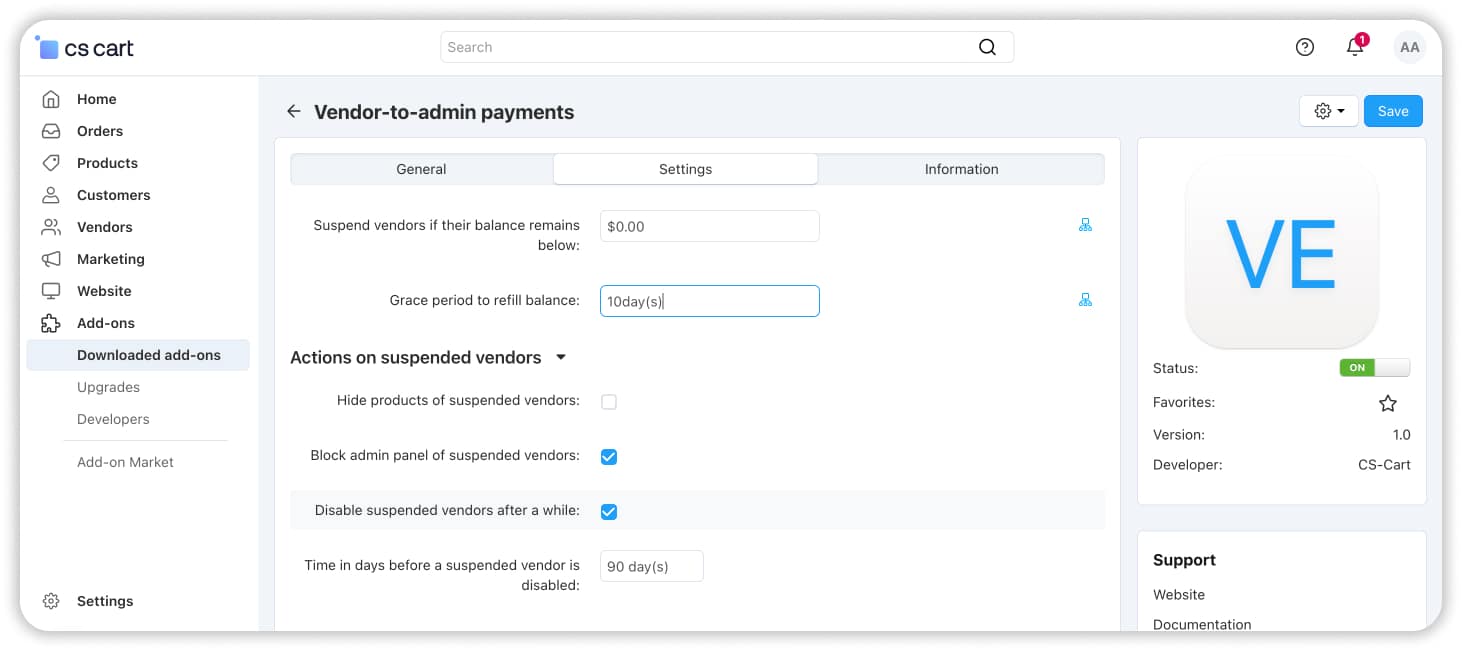Image resolution: width=1462 pixels, height=651 pixels.
Task: Switch the add-on Status toggle off
Action: pos(1374,368)
